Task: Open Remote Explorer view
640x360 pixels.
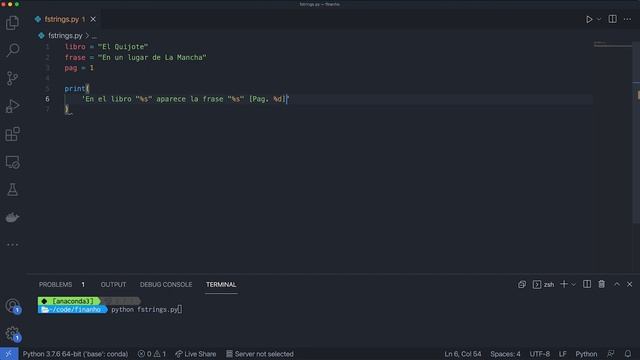Action: click(x=12, y=162)
